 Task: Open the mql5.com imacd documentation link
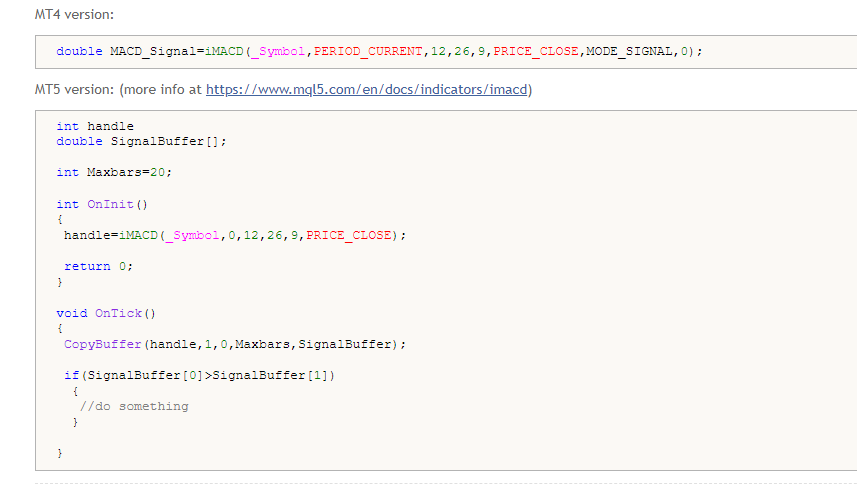tap(366, 90)
